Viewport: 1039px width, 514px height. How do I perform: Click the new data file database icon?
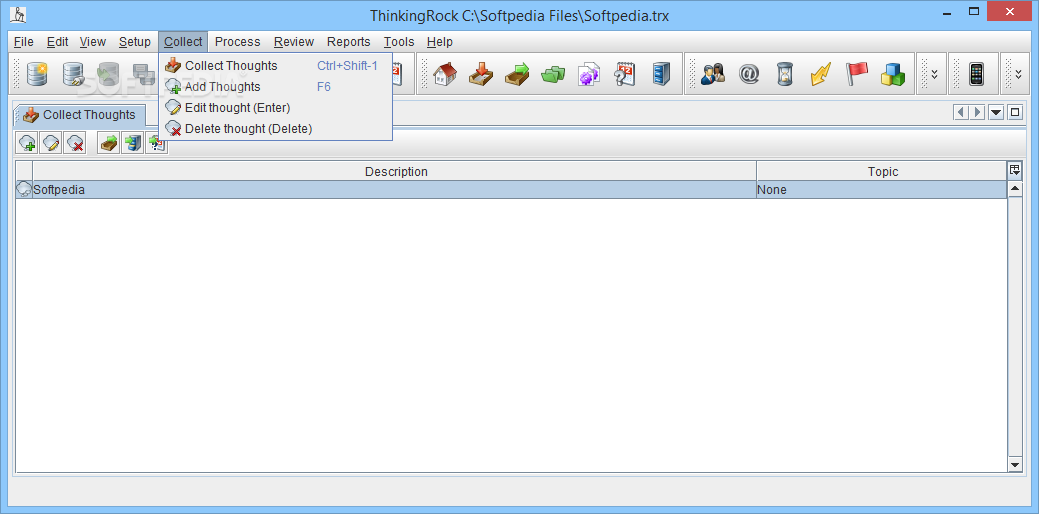pyautogui.click(x=37, y=74)
